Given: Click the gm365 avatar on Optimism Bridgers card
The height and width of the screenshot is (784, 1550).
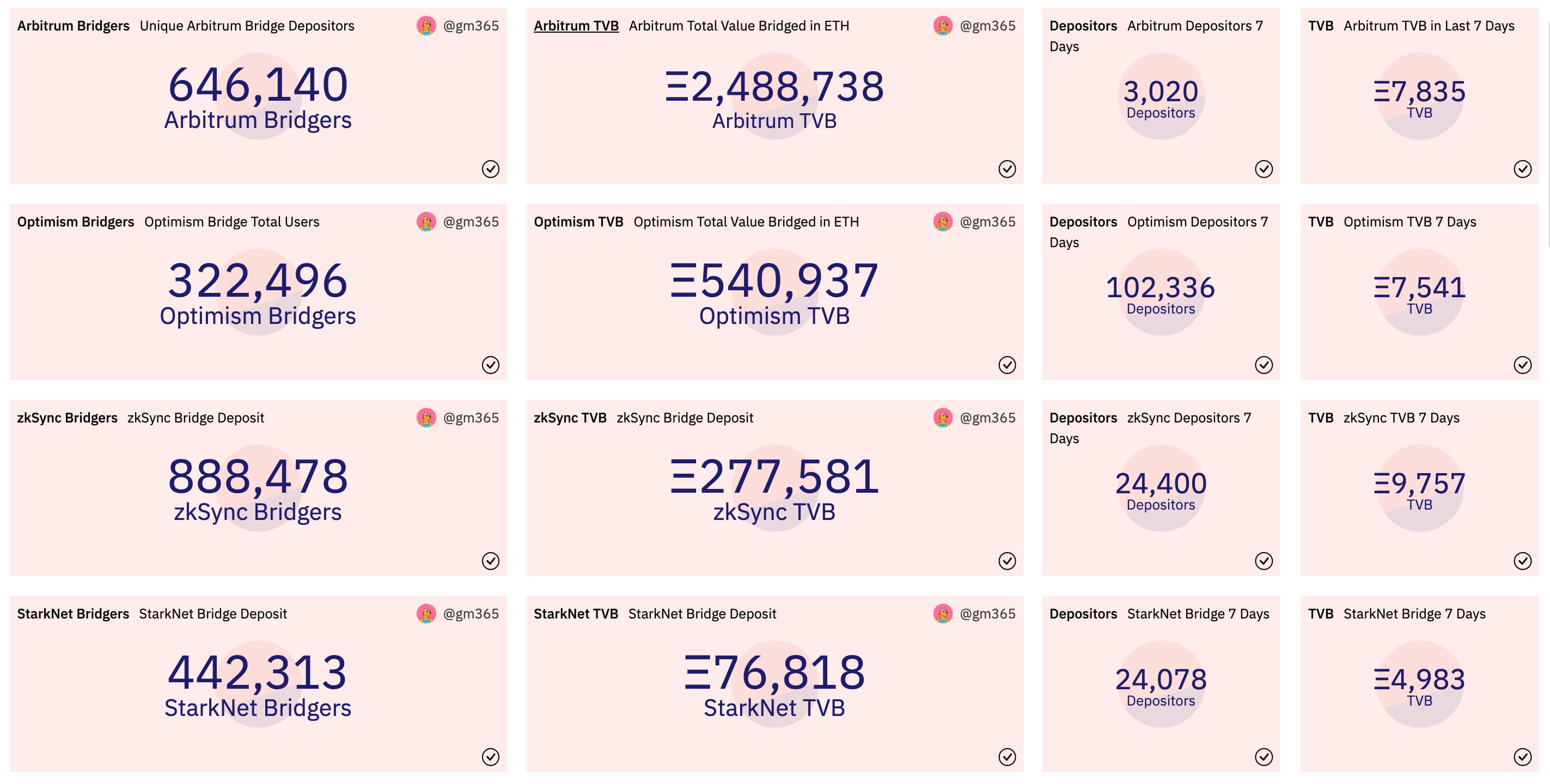Looking at the screenshot, I should [x=426, y=222].
